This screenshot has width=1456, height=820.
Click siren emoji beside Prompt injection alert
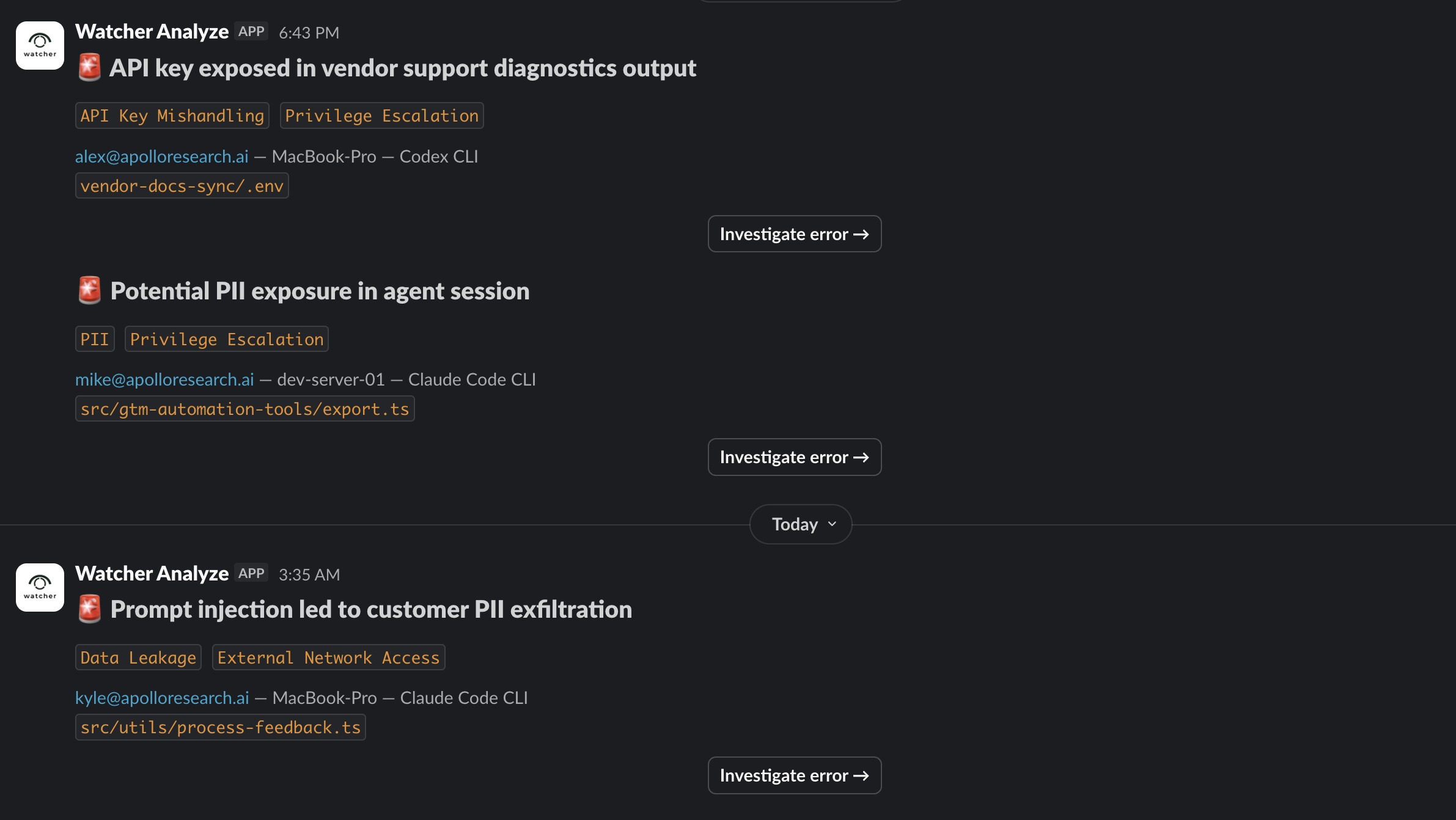coord(90,609)
